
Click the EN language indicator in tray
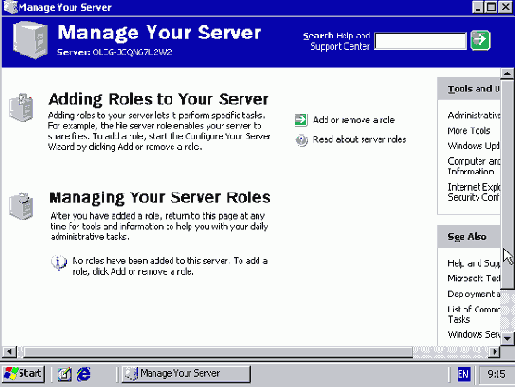click(464, 374)
